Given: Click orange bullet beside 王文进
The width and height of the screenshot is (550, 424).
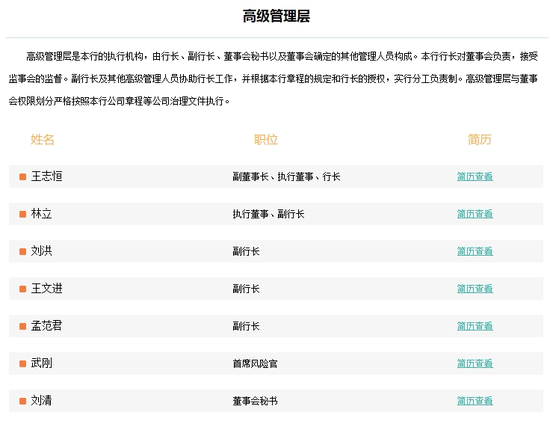Looking at the screenshot, I should tap(23, 289).
